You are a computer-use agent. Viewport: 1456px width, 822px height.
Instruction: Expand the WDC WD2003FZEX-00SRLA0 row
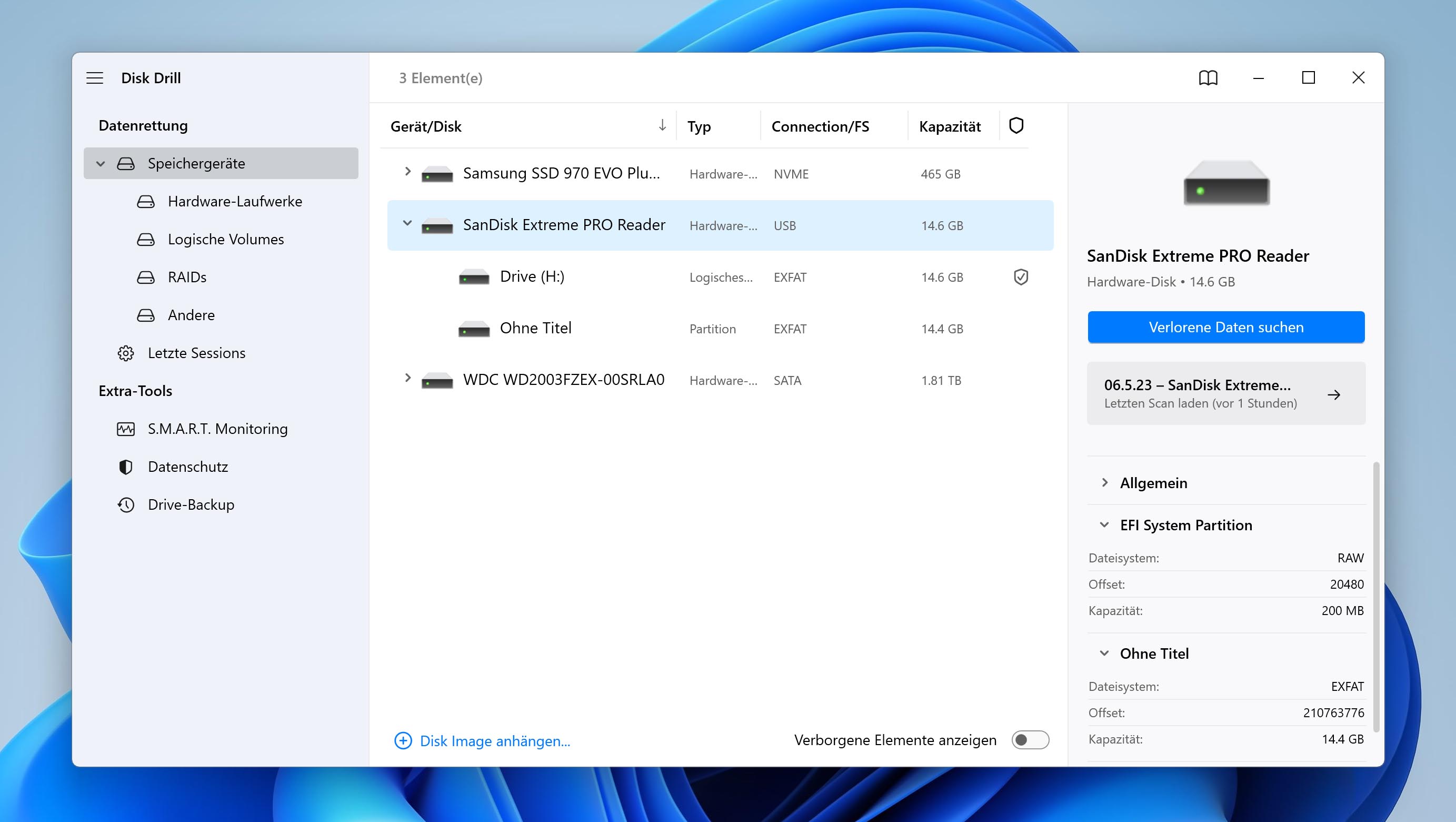[407, 378]
